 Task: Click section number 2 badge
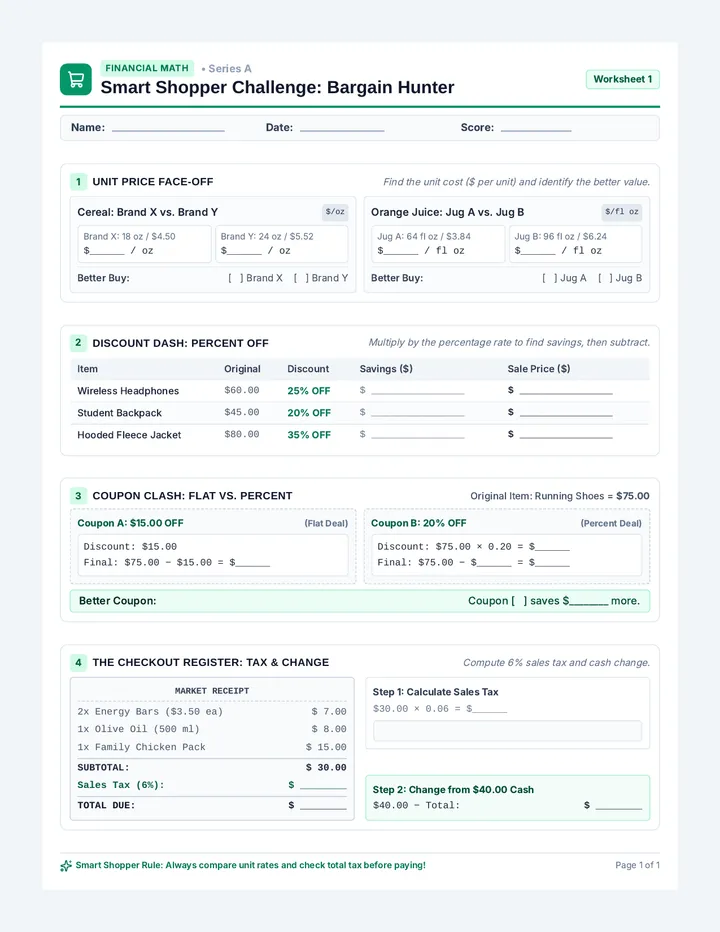click(x=78, y=343)
